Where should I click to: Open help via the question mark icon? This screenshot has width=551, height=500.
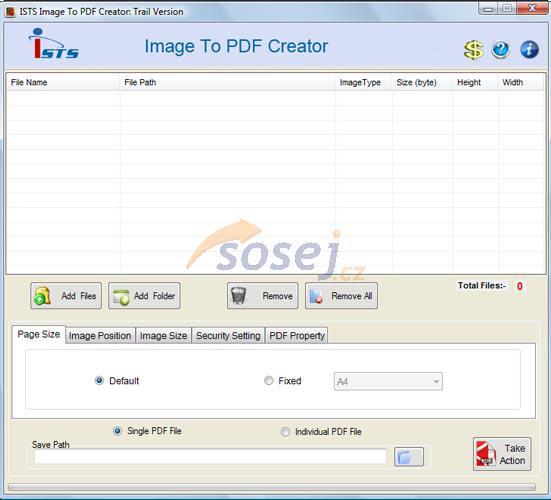tap(500, 50)
